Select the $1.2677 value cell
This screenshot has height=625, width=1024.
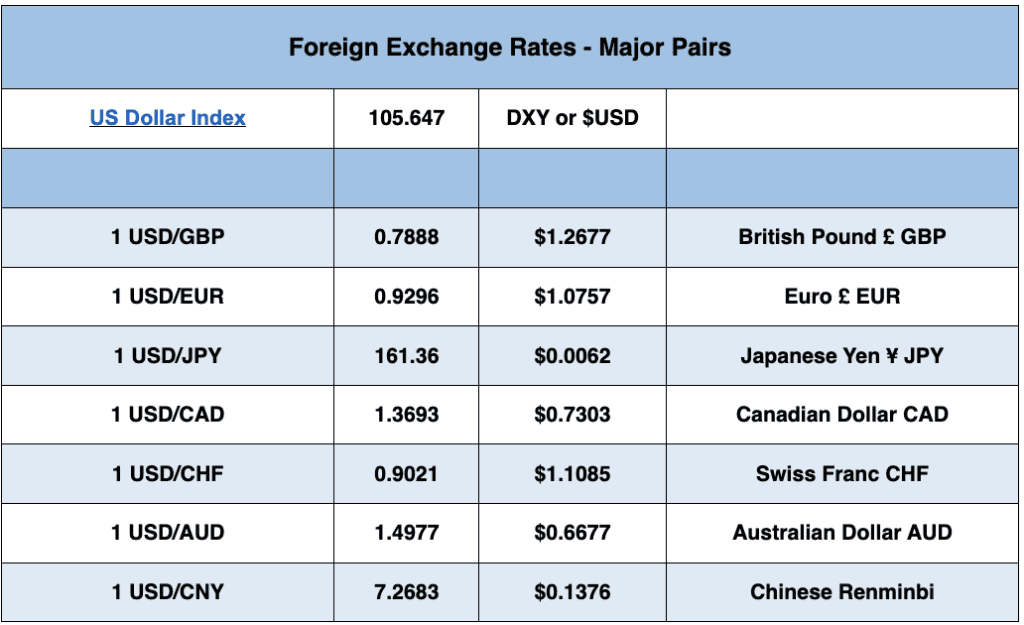pos(572,237)
